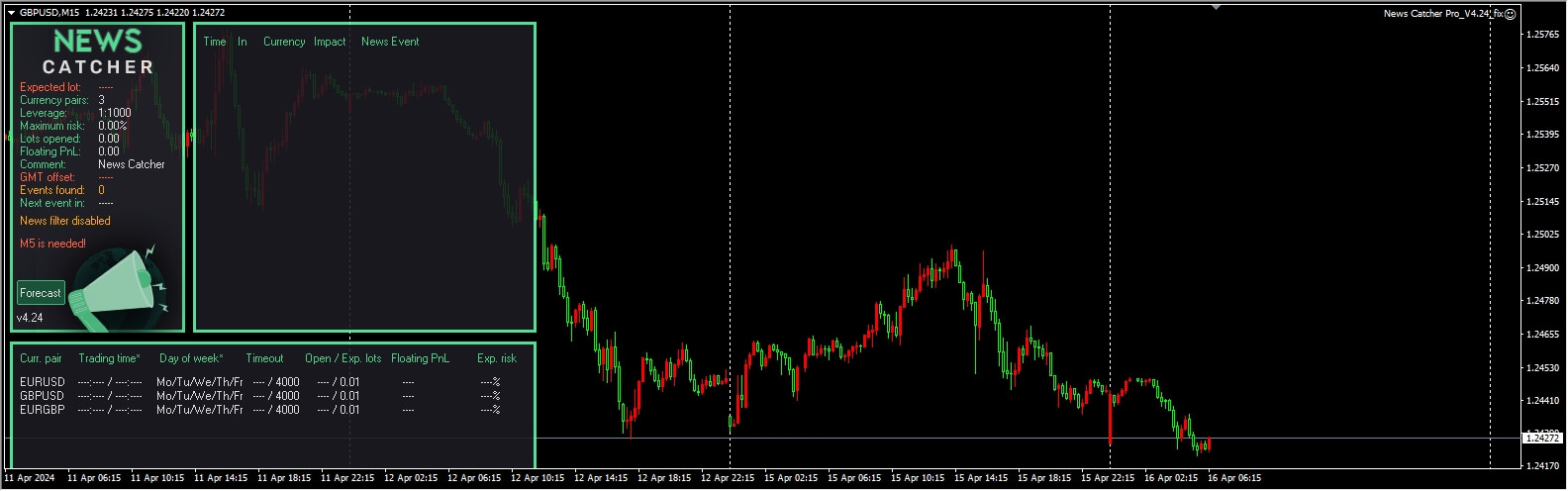Viewport: 1568px width, 491px height.
Task: Click the '11 Apr 2024' time axis label
Action: [x=30, y=478]
